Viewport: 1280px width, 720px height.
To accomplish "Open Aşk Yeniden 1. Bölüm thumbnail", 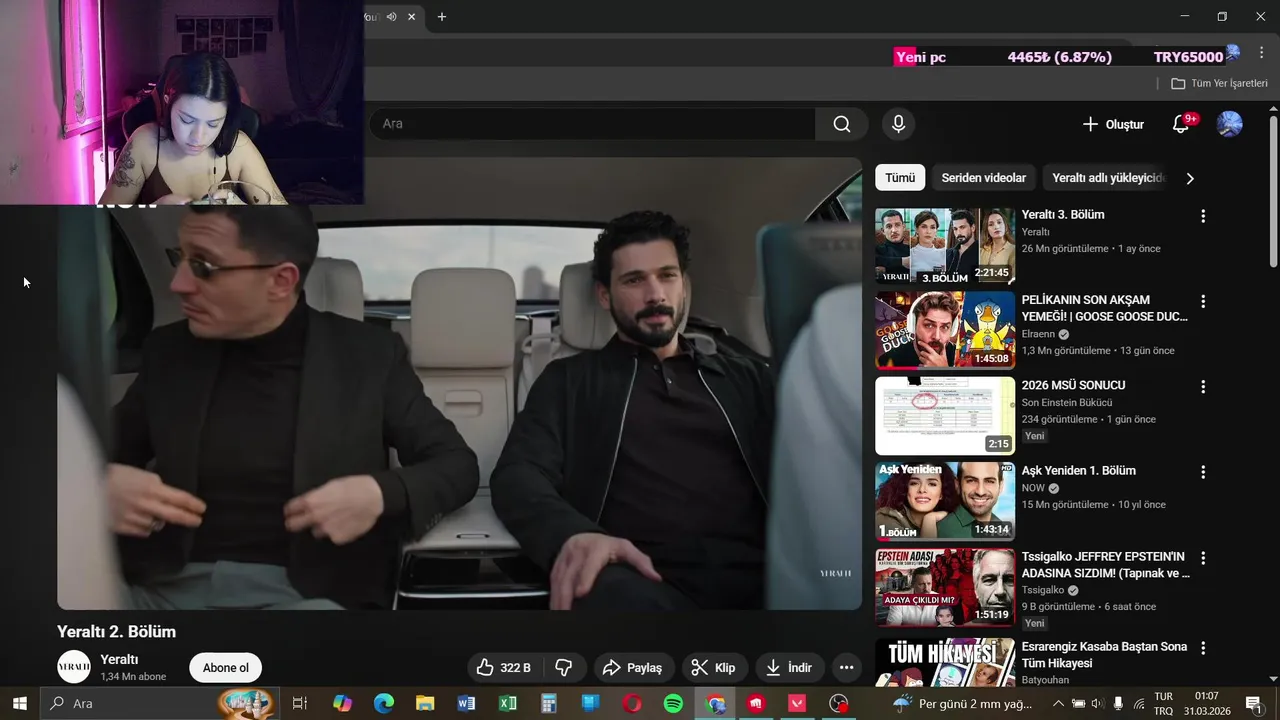I will pos(945,501).
